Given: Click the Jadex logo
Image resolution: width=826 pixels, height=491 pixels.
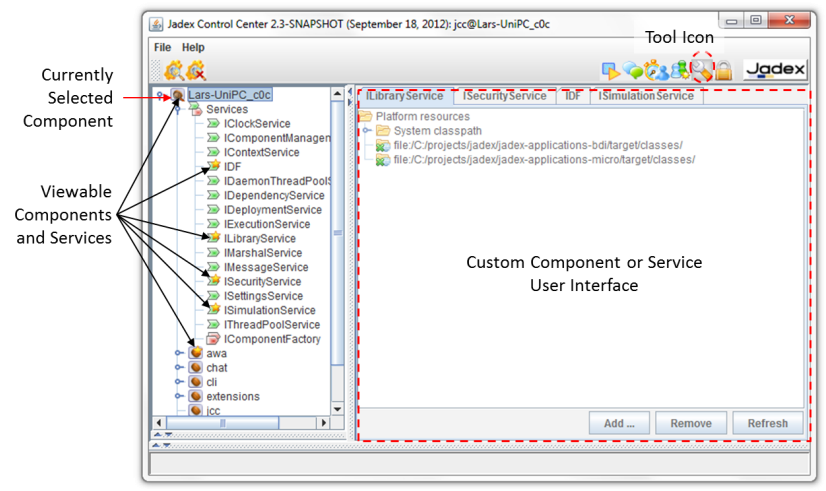Looking at the screenshot, I should pyautogui.click(x=774, y=69).
